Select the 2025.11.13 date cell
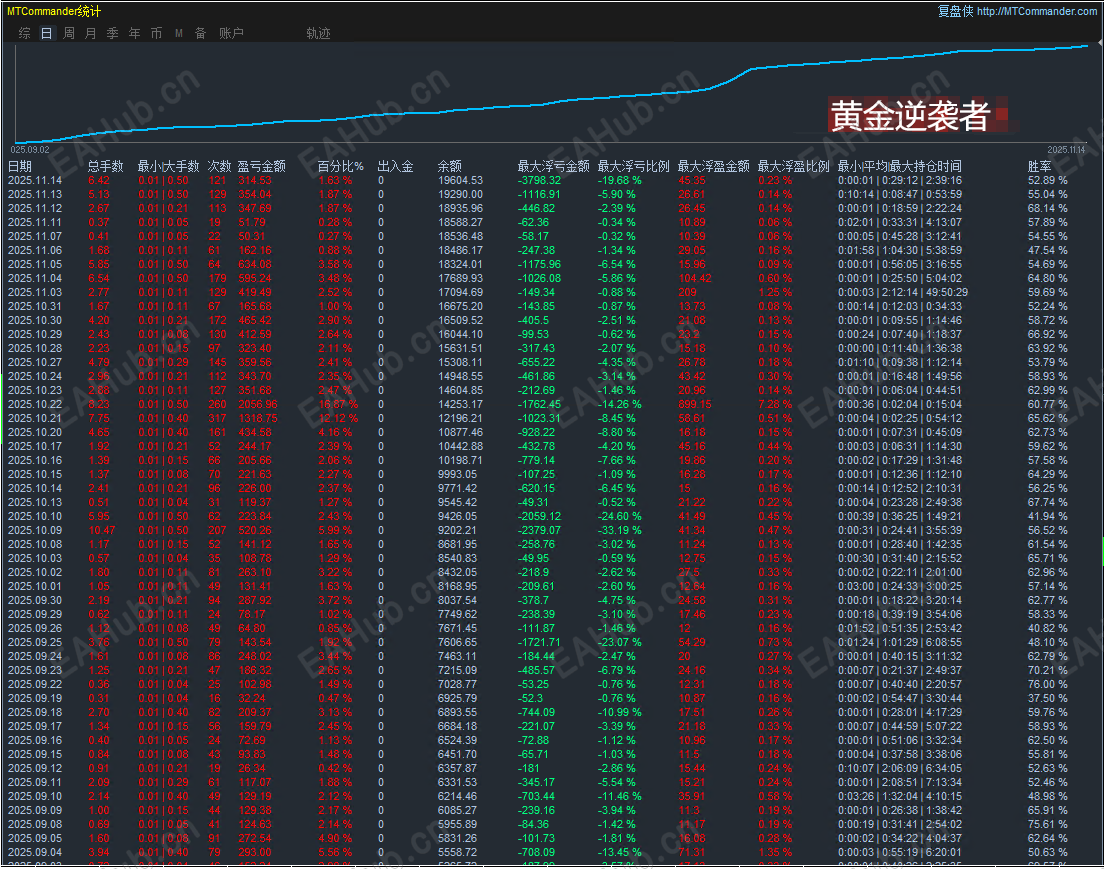Viewport: 1104px width, 869px height. [35, 194]
